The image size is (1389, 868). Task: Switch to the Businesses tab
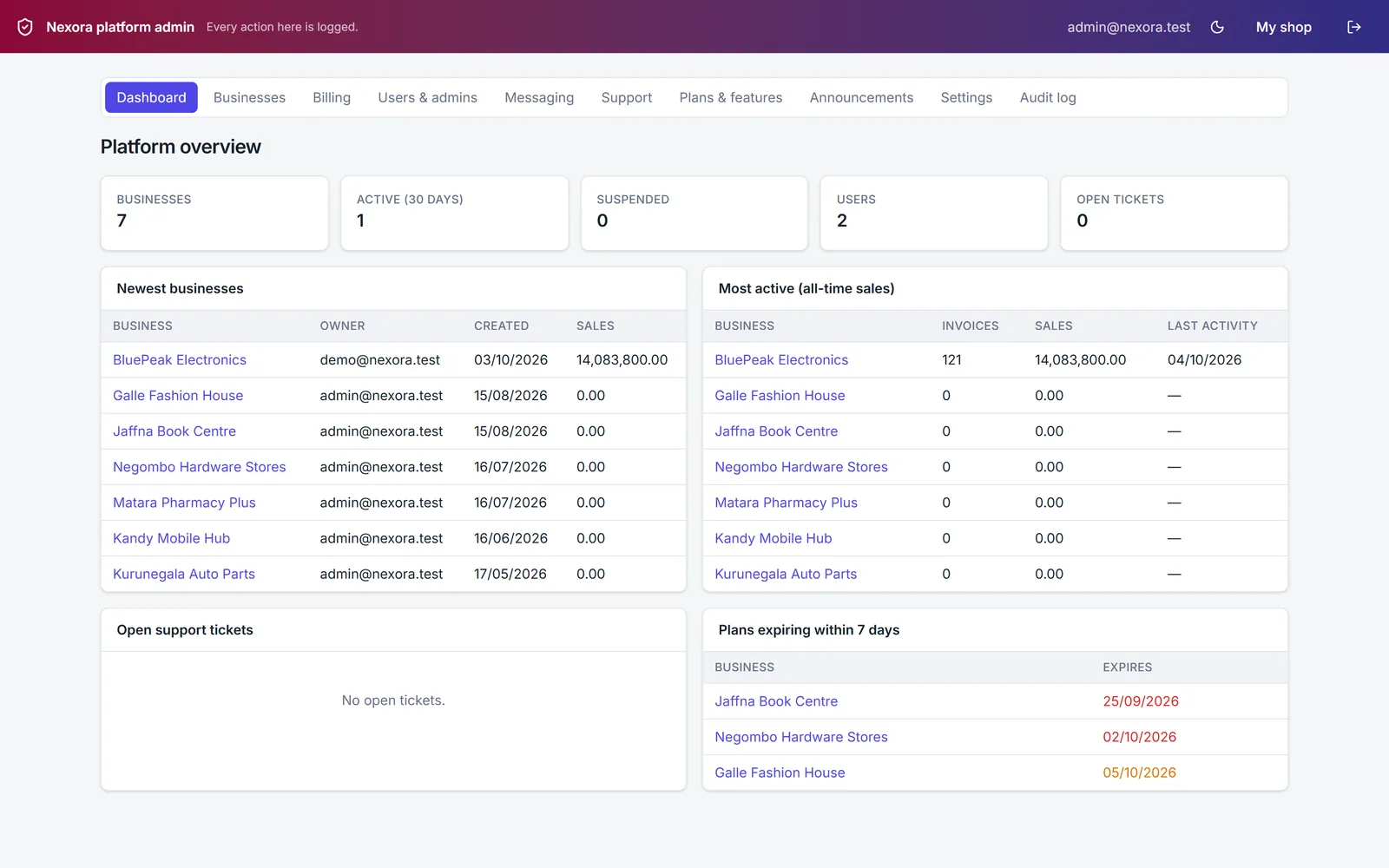point(249,97)
